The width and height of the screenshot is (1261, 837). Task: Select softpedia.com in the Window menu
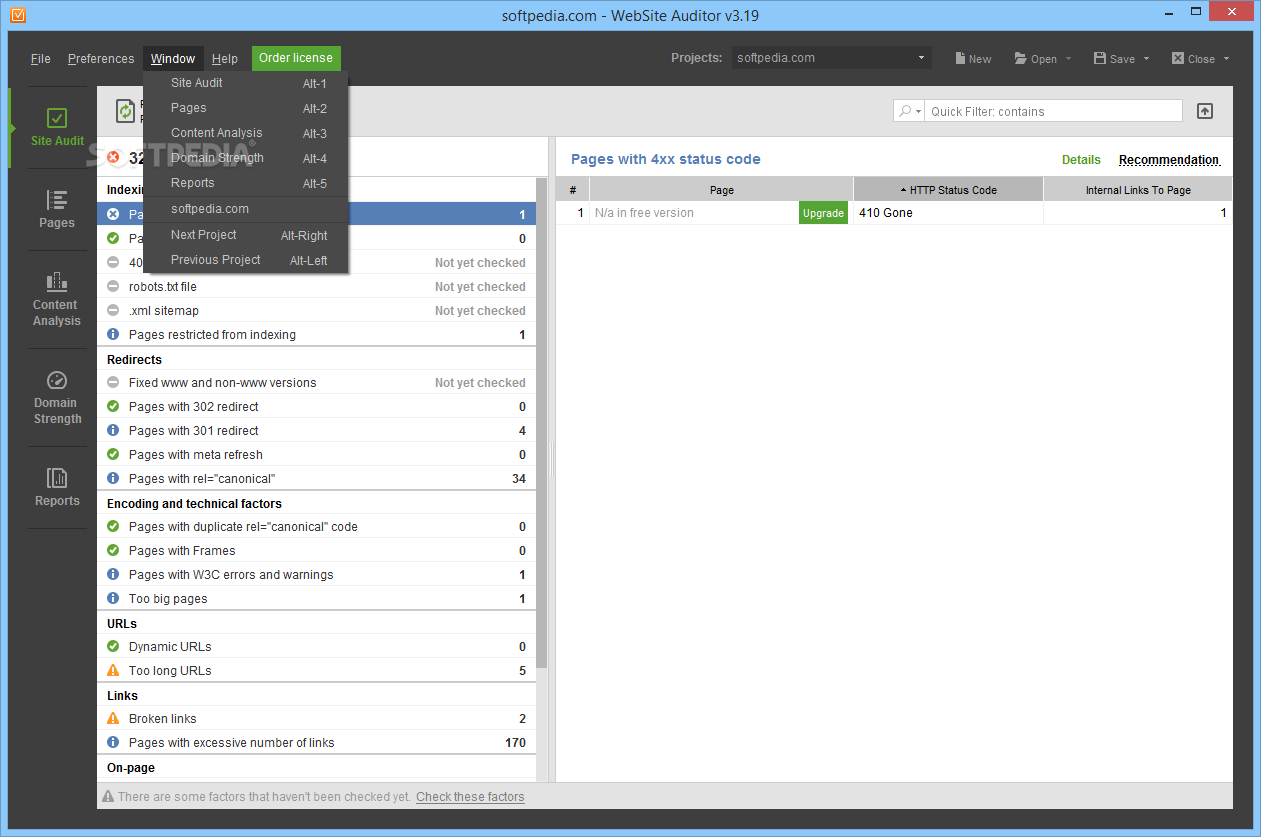click(x=246, y=209)
